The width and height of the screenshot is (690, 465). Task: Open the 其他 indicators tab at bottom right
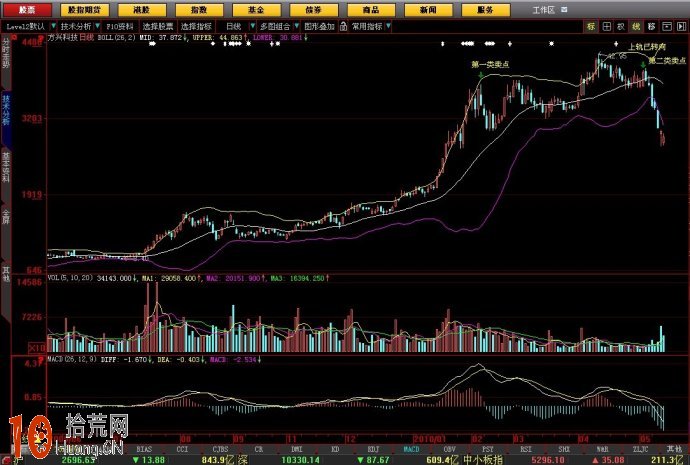click(674, 449)
